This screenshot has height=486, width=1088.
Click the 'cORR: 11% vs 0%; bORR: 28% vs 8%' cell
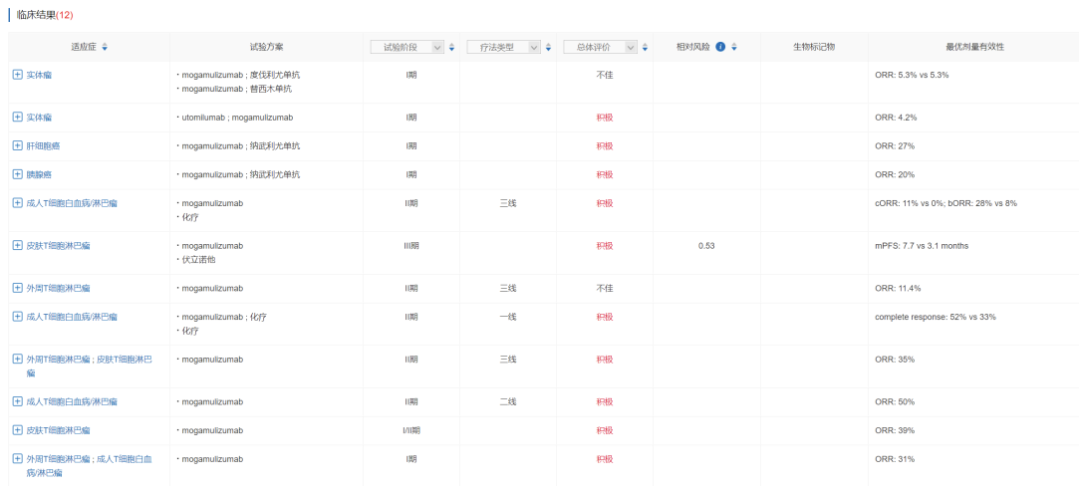(x=946, y=203)
